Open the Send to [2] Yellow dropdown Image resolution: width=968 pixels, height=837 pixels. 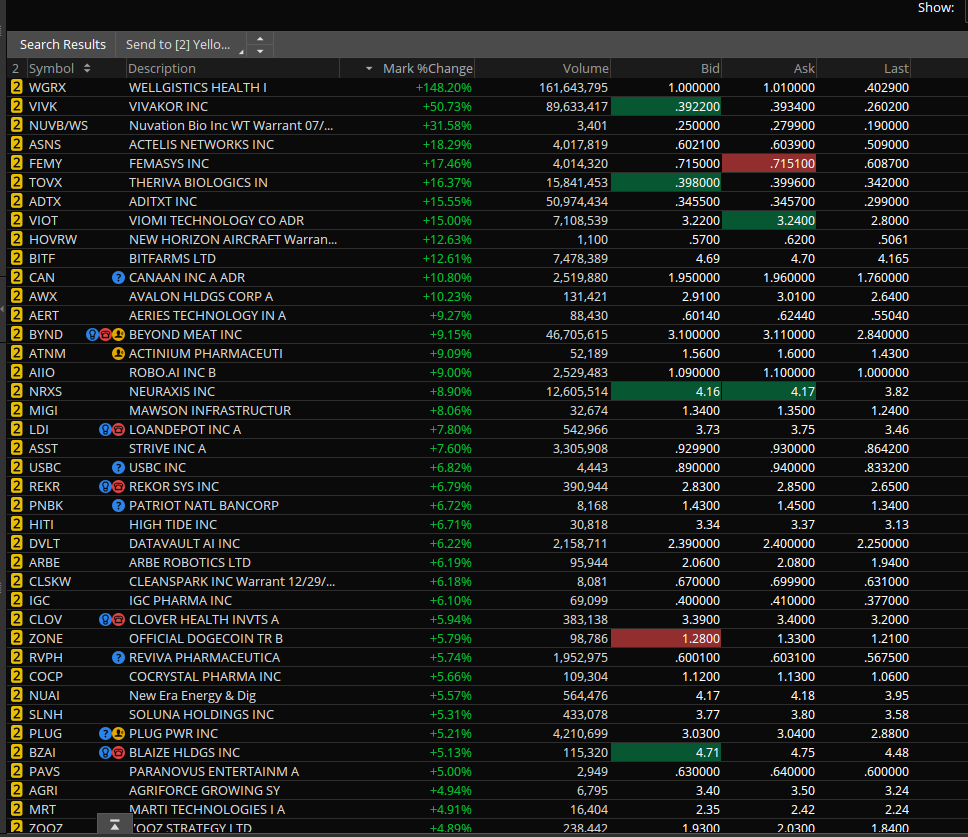[182, 44]
